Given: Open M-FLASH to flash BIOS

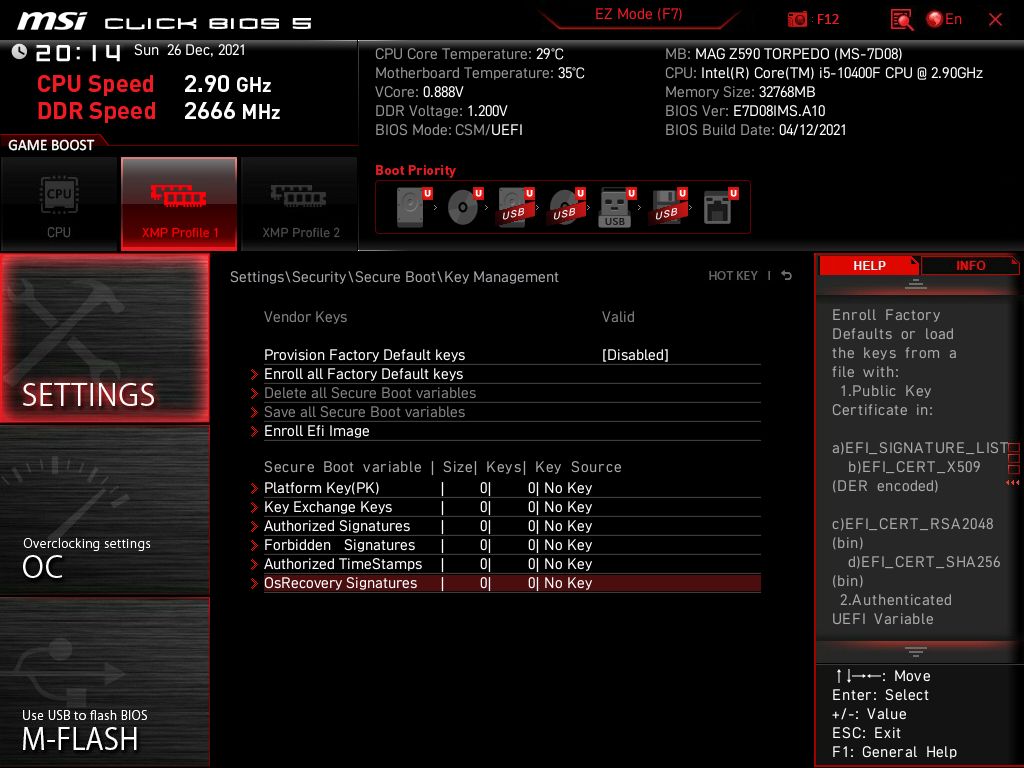Looking at the screenshot, I should point(104,682).
